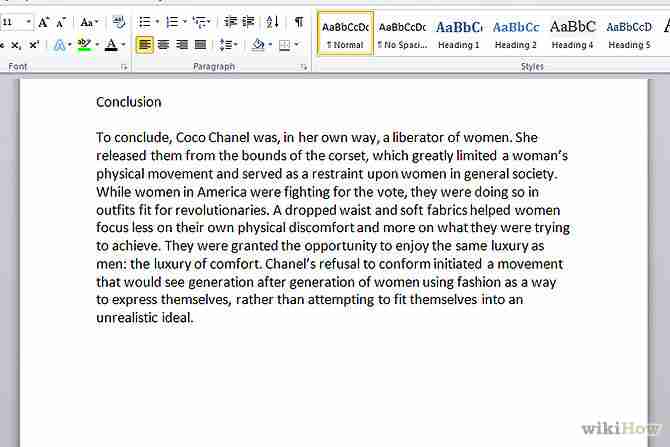The width and height of the screenshot is (670, 447).
Task: Click the Shrink Font icon
Action: (x=61, y=21)
